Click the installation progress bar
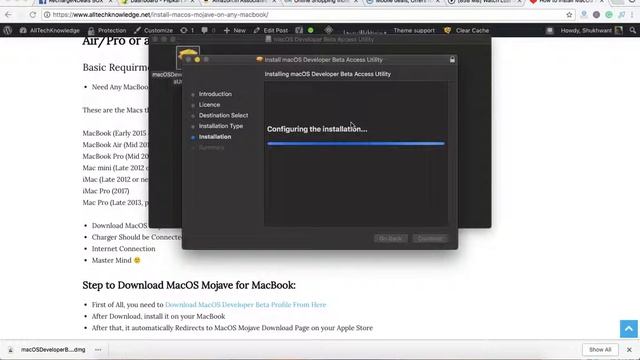This screenshot has width=640, height=360. tap(356, 144)
